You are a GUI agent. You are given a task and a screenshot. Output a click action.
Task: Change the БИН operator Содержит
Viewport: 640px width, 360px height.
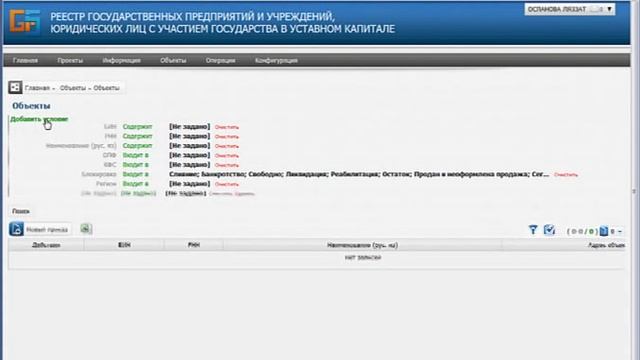point(137,127)
